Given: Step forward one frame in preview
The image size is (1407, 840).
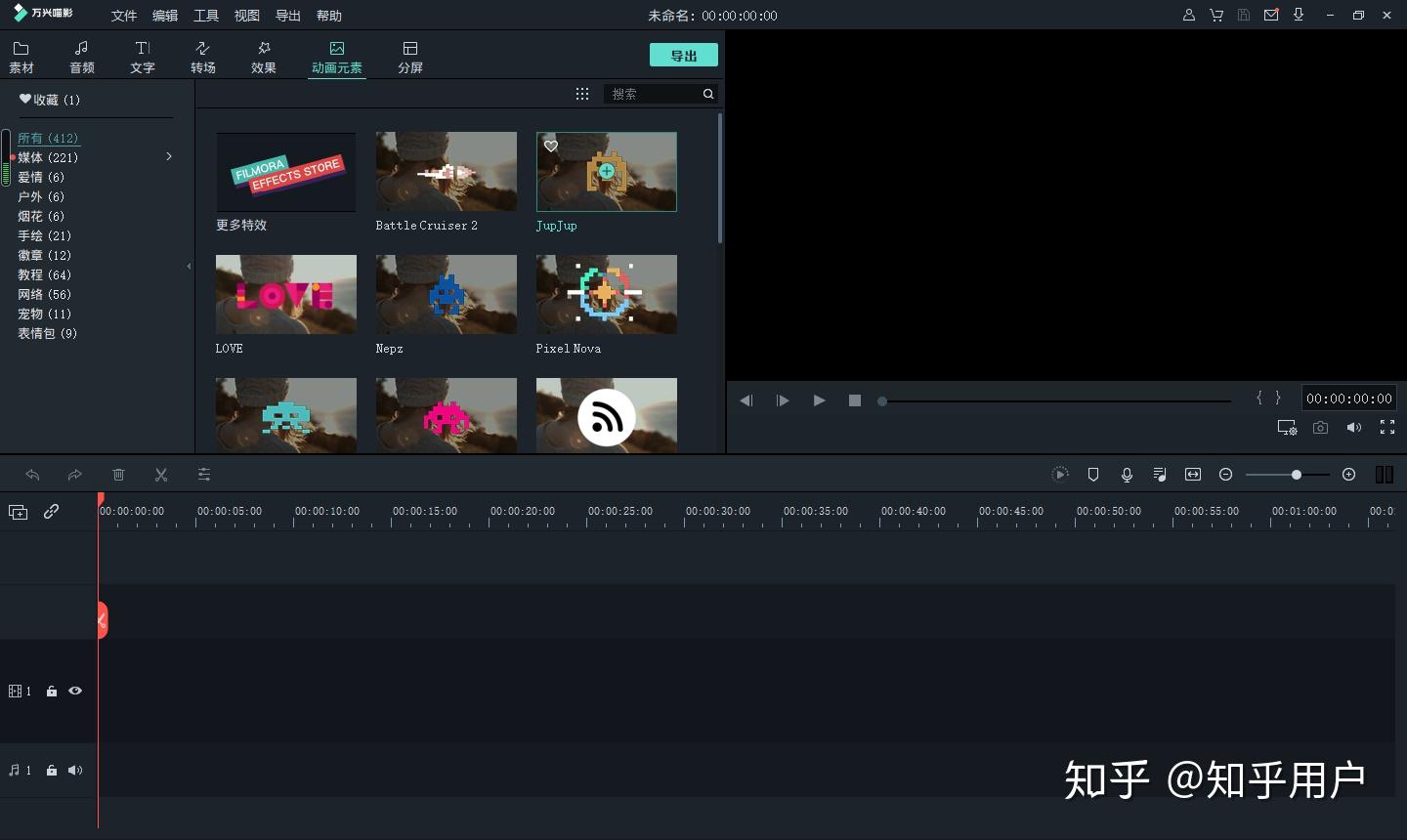Looking at the screenshot, I should coord(783,400).
